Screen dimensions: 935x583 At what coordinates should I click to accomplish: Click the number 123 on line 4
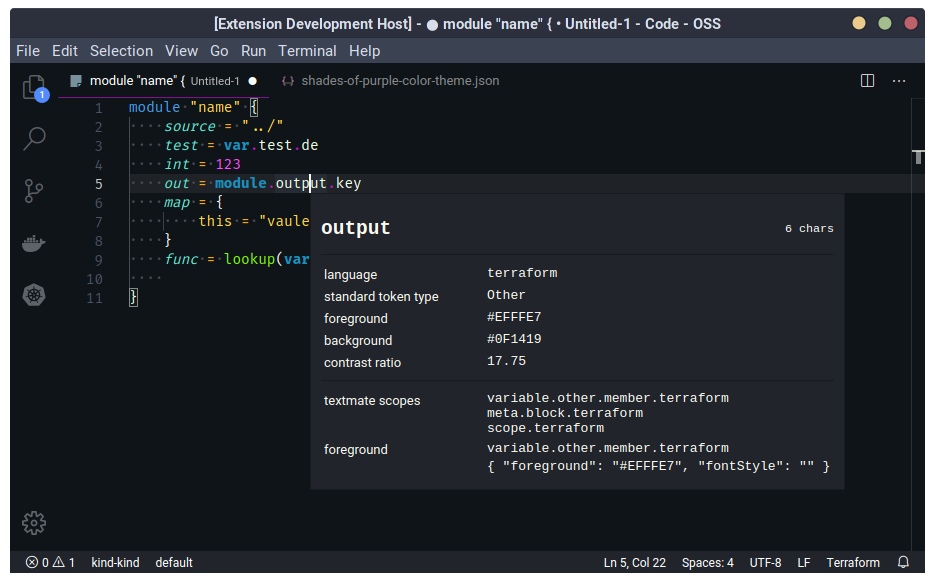click(x=228, y=164)
